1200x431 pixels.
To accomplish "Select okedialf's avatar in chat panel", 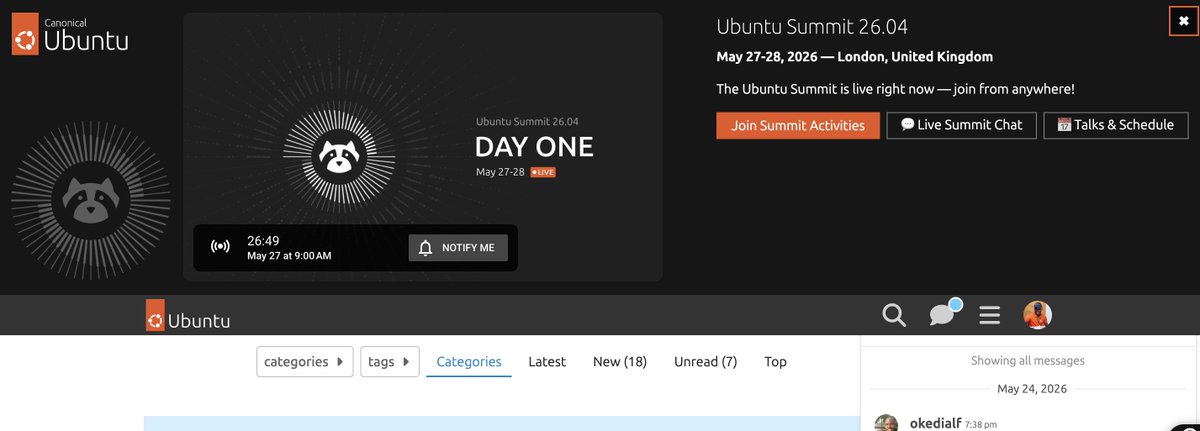I will point(886,423).
